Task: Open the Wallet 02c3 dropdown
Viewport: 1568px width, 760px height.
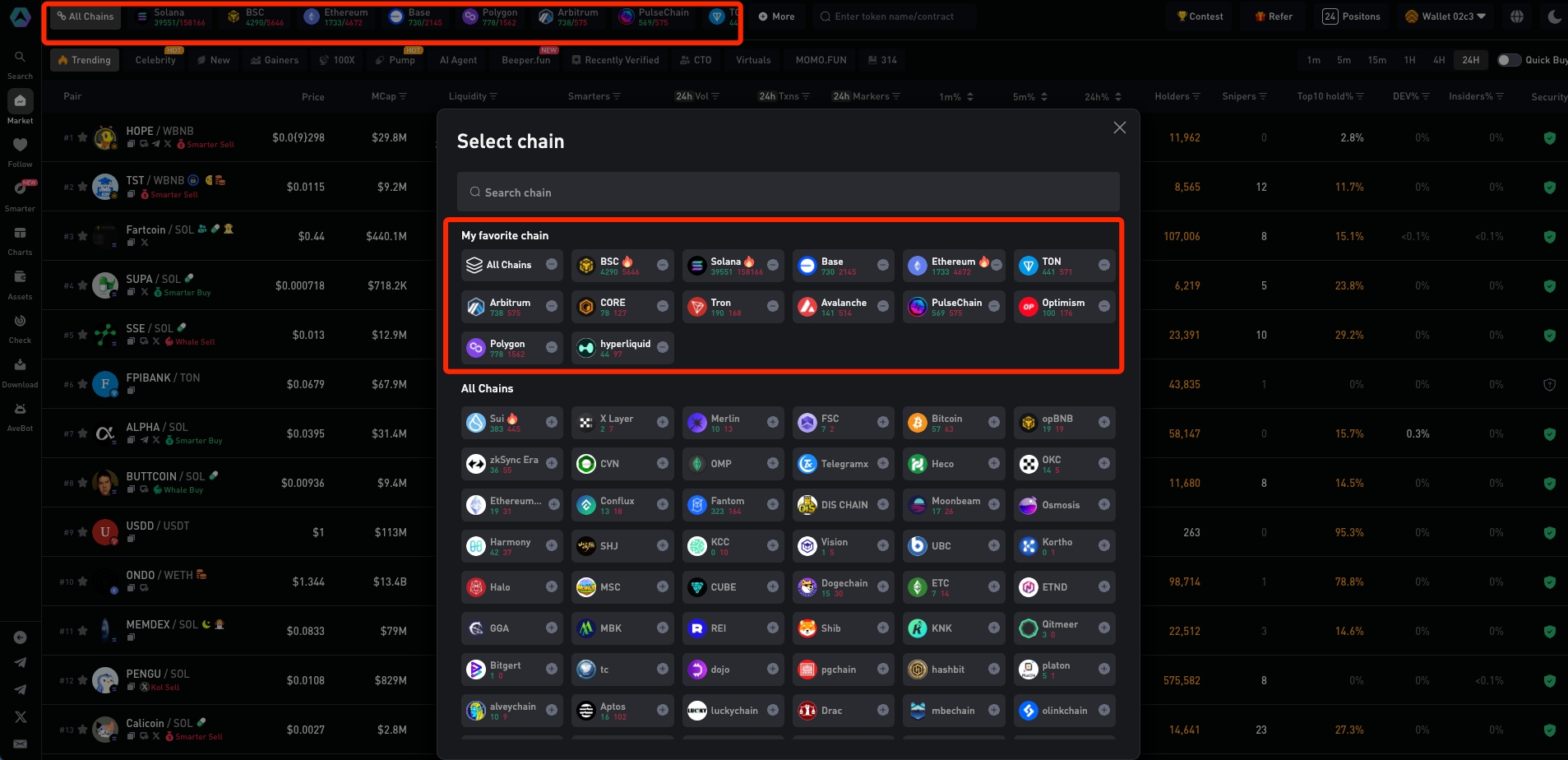Action: point(1447,16)
